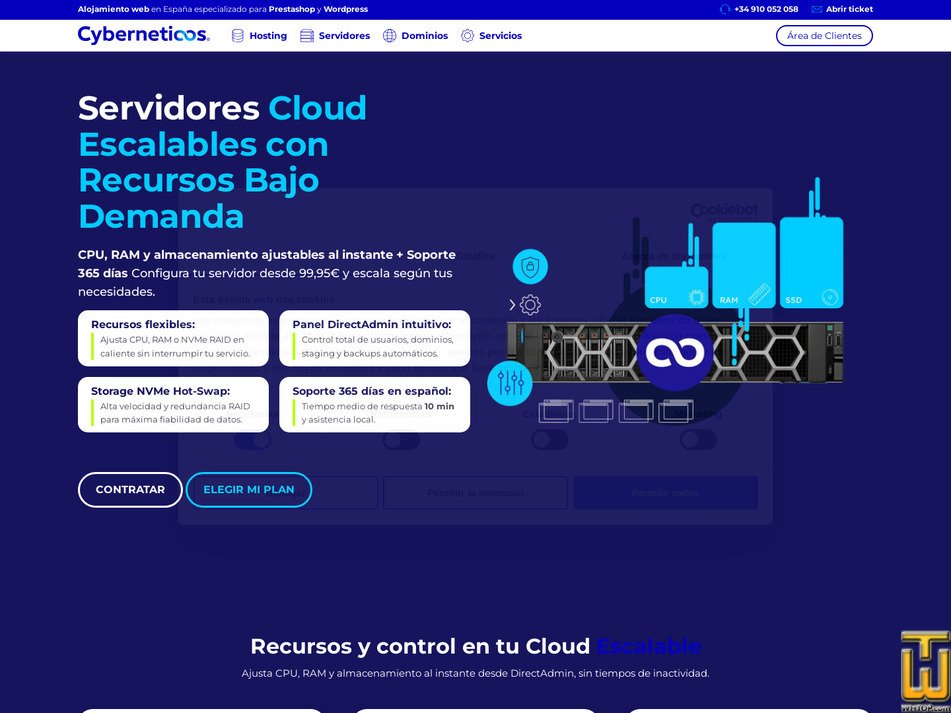Click the envelope icon beside Abrir ticket
951x713 pixels.
[x=816, y=9]
